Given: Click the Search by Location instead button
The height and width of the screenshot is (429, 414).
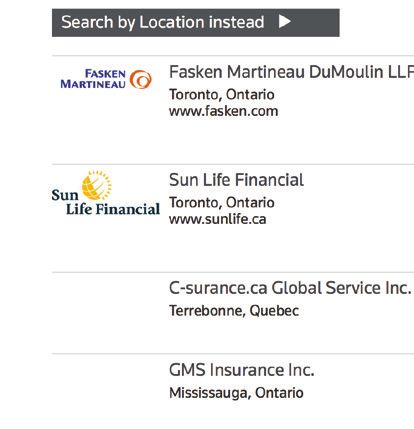Looking at the screenshot, I should pyautogui.click(x=196, y=23).
